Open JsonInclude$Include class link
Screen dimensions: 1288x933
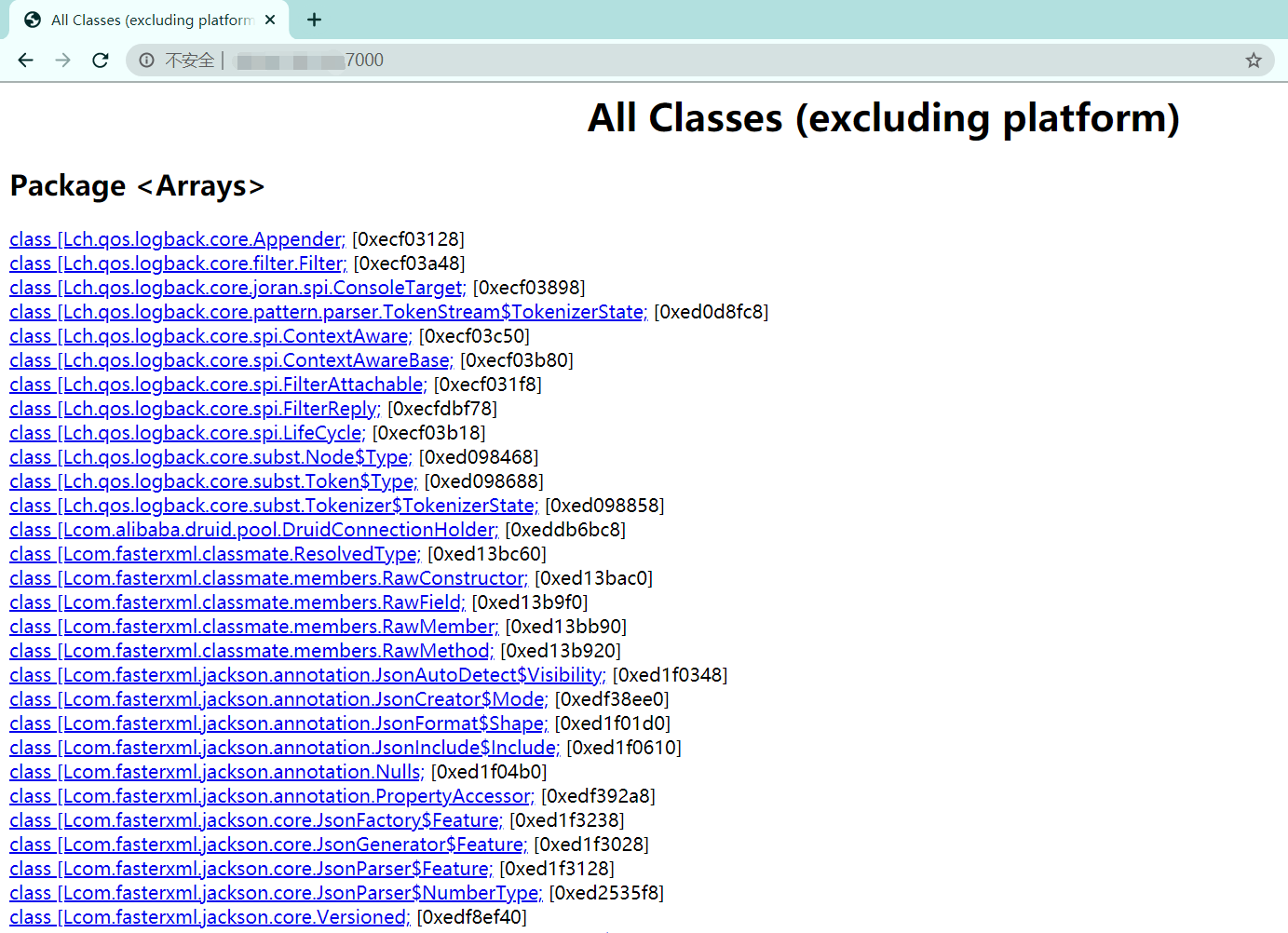pyautogui.click(x=285, y=748)
